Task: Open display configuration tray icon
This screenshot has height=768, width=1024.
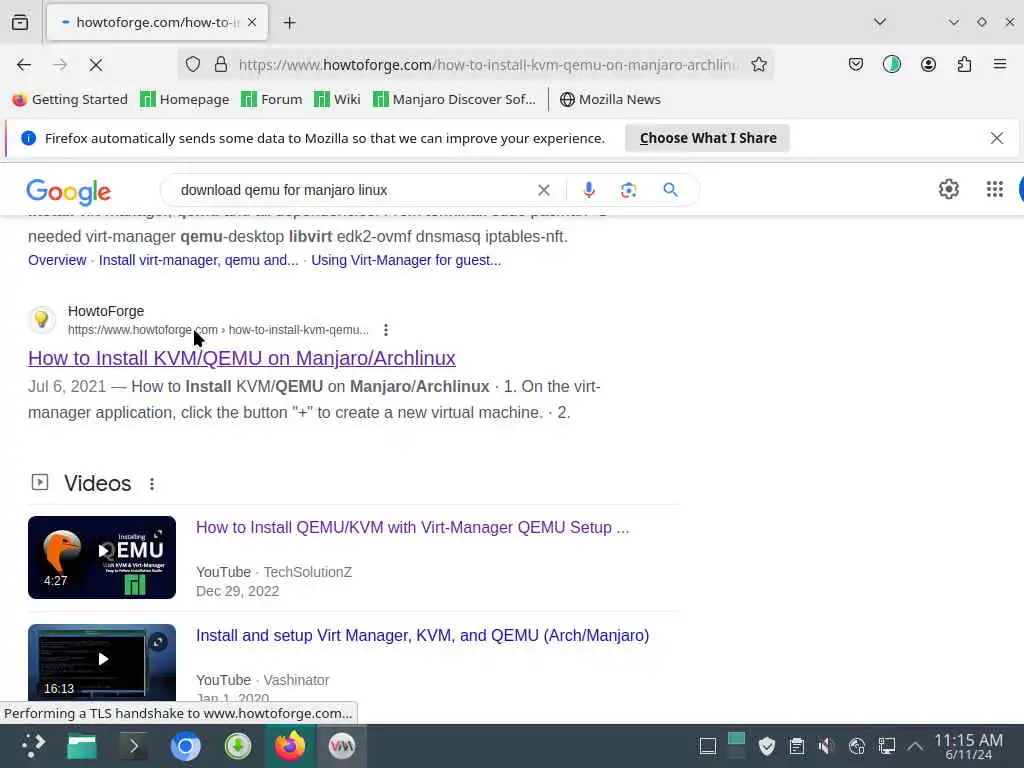Action: [x=886, y=746]
